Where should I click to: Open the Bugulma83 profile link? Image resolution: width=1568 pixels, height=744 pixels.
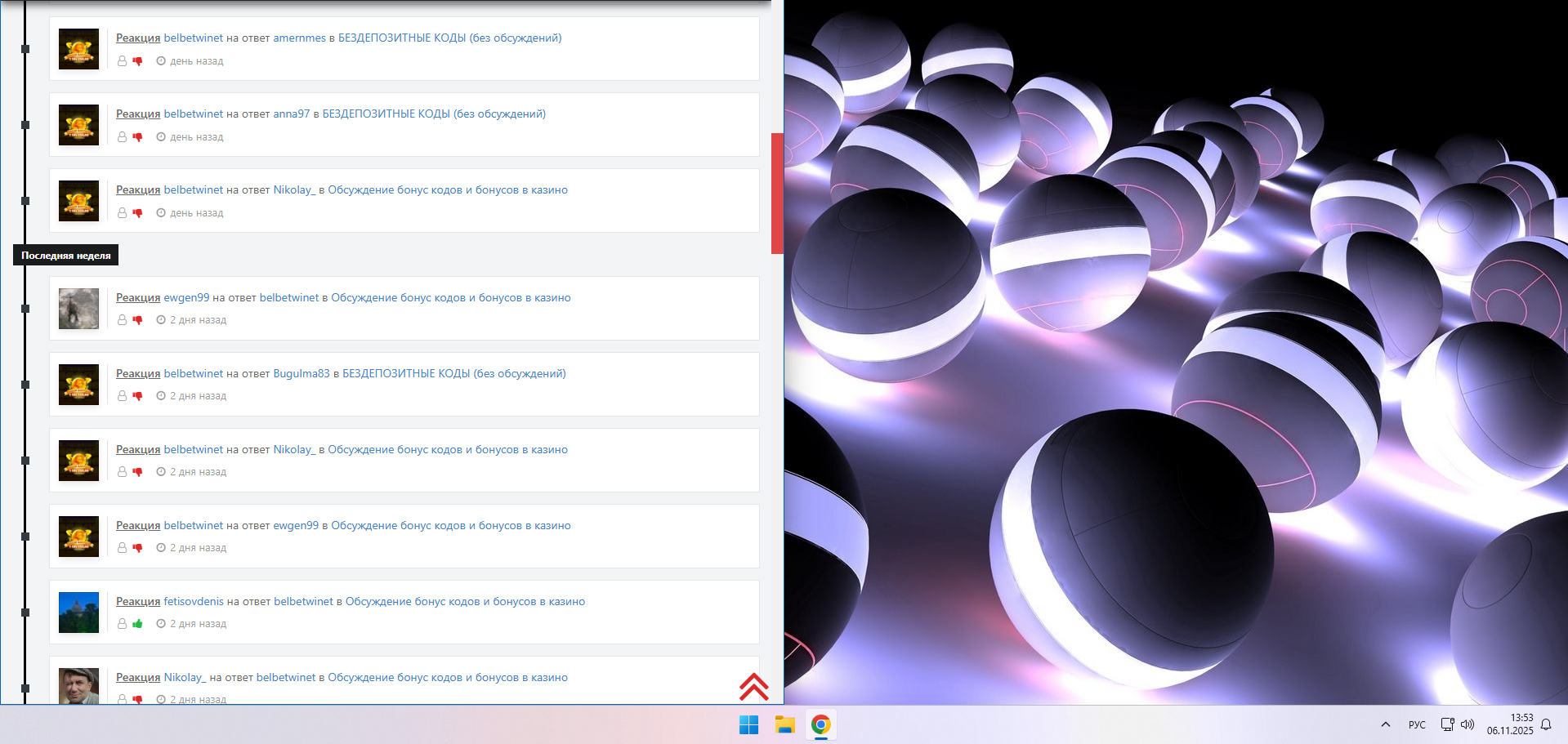point(301,374)
